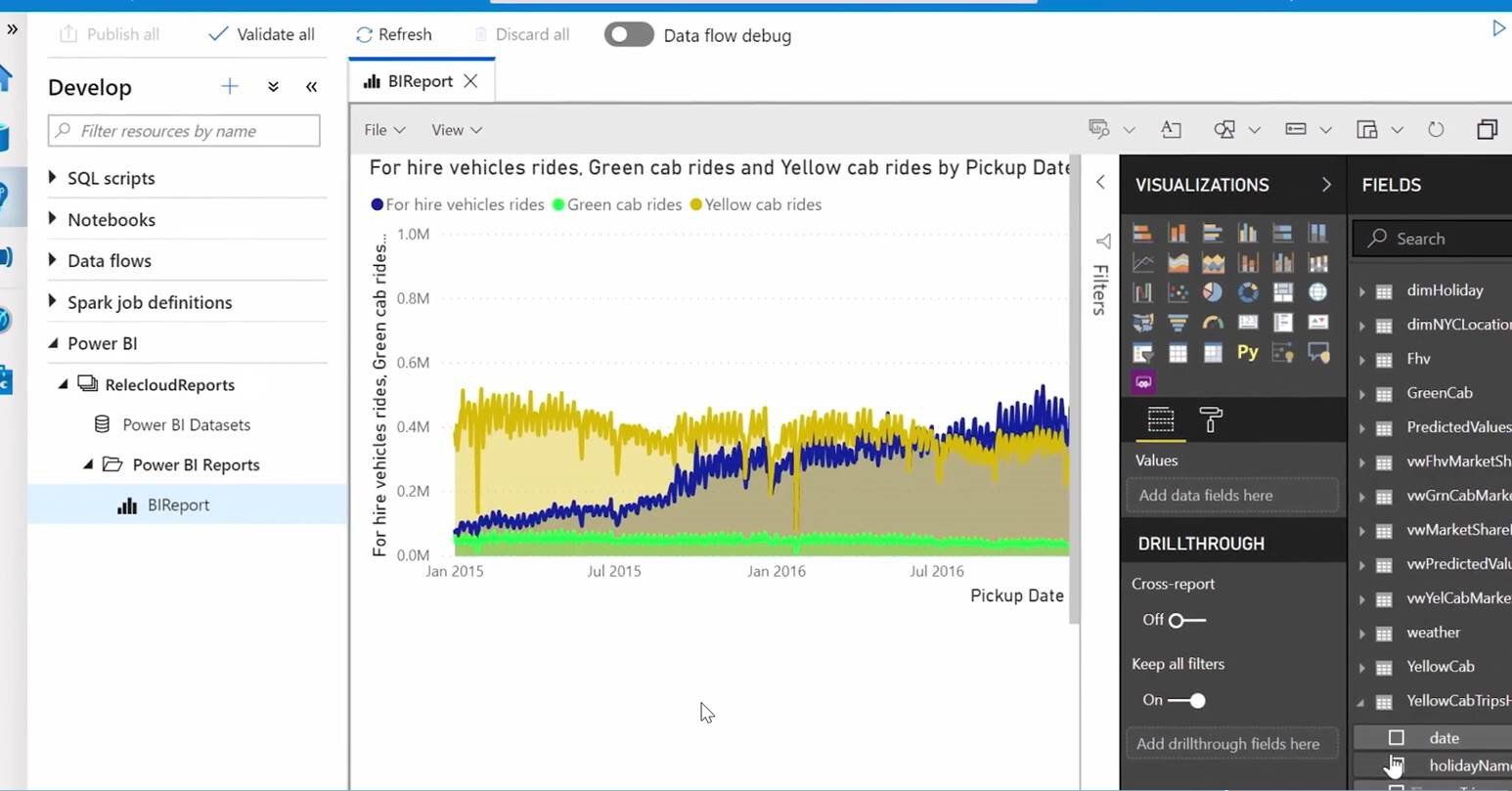The height and width of the screenshot is (791, 1512).
Task: Select the Stacked column chart visualization
Action: [1178, 233]
